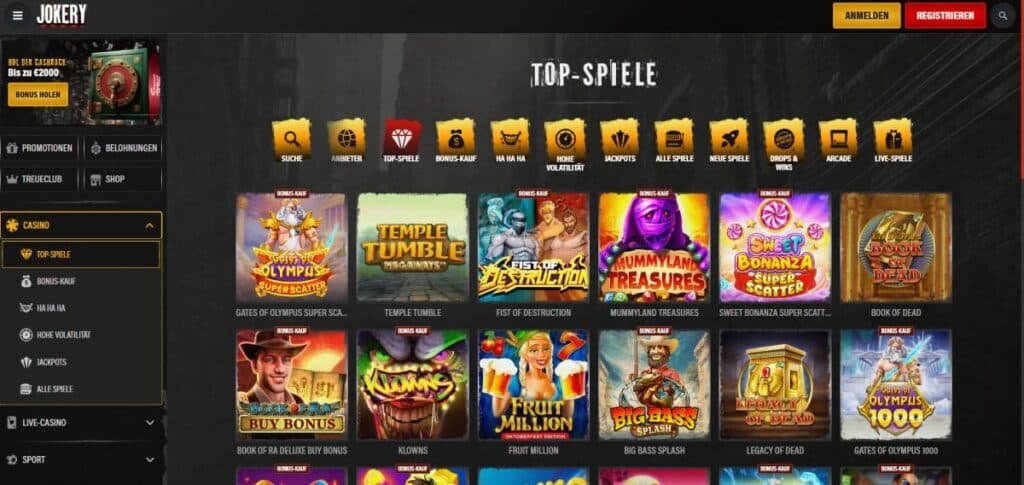Launch the Big Bass Splash game
This screenshot has width=1024, height=485.
click(654, 384)
